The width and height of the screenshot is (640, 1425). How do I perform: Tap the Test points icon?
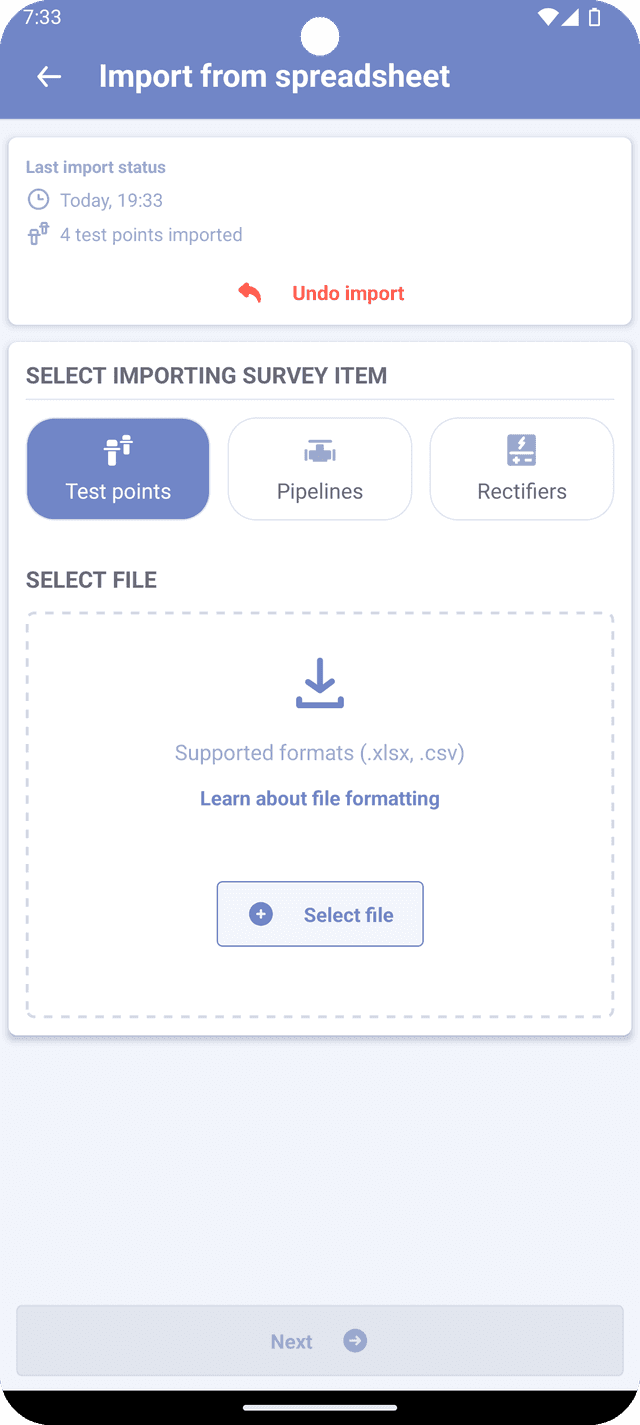[118, 451]
